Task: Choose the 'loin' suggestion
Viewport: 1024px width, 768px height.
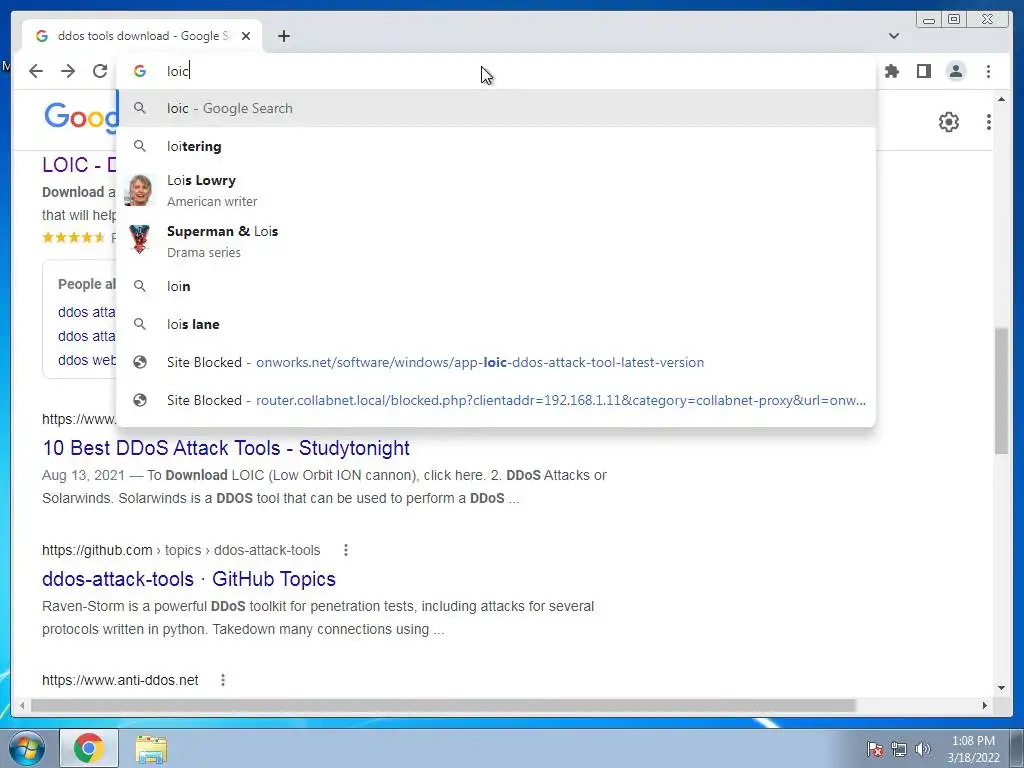Action: click(496, 286)
